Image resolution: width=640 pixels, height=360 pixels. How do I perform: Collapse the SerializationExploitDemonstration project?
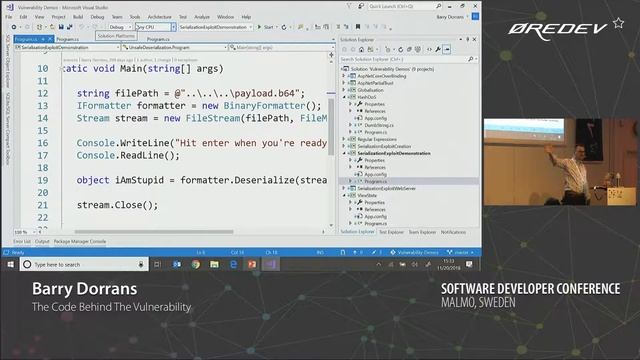[344, 153]
